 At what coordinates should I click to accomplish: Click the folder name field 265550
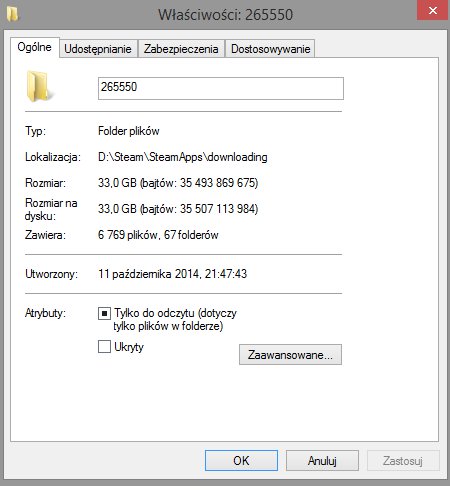coord(221,88)
